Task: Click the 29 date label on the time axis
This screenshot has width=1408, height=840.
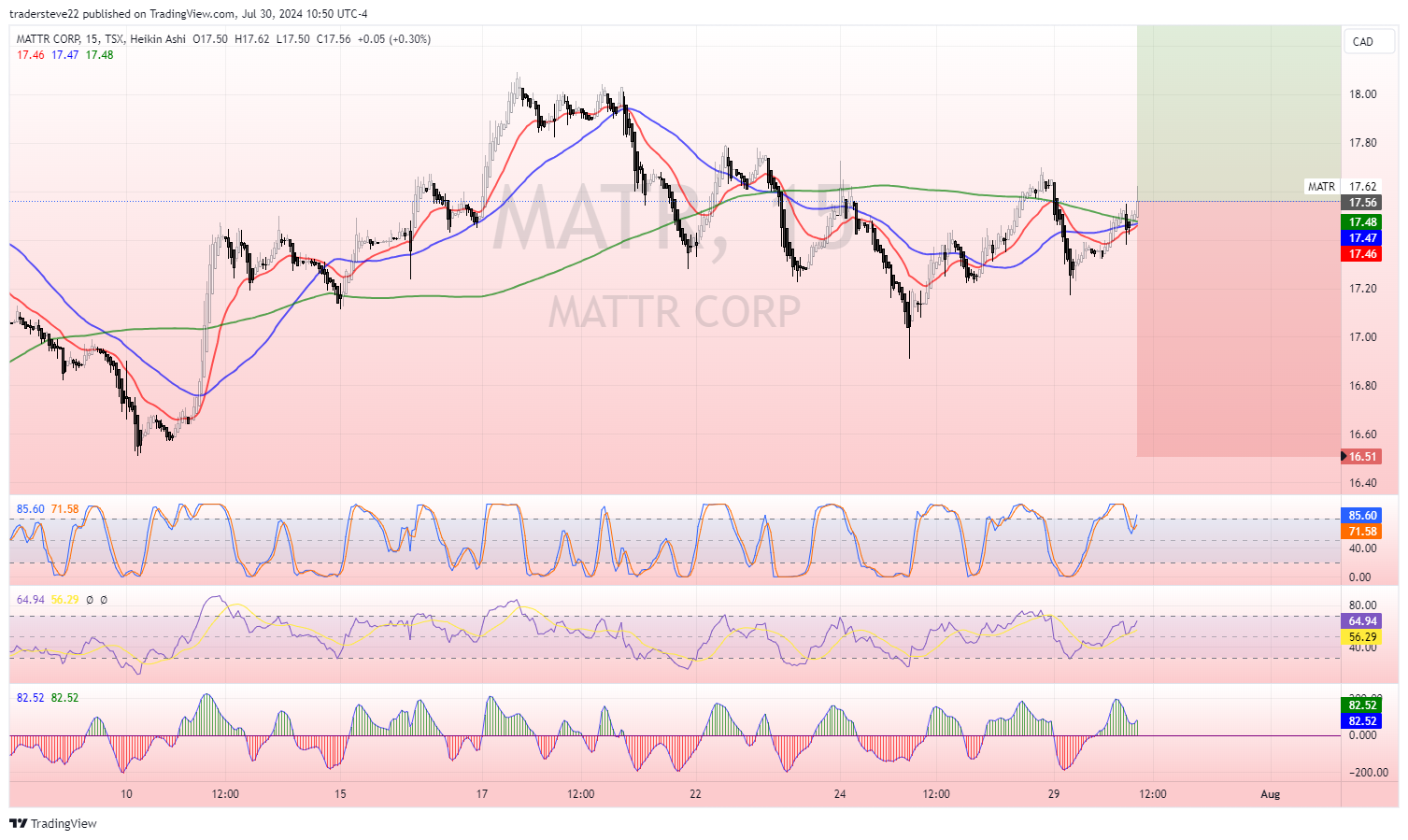Action: (x=1054, y=794)
